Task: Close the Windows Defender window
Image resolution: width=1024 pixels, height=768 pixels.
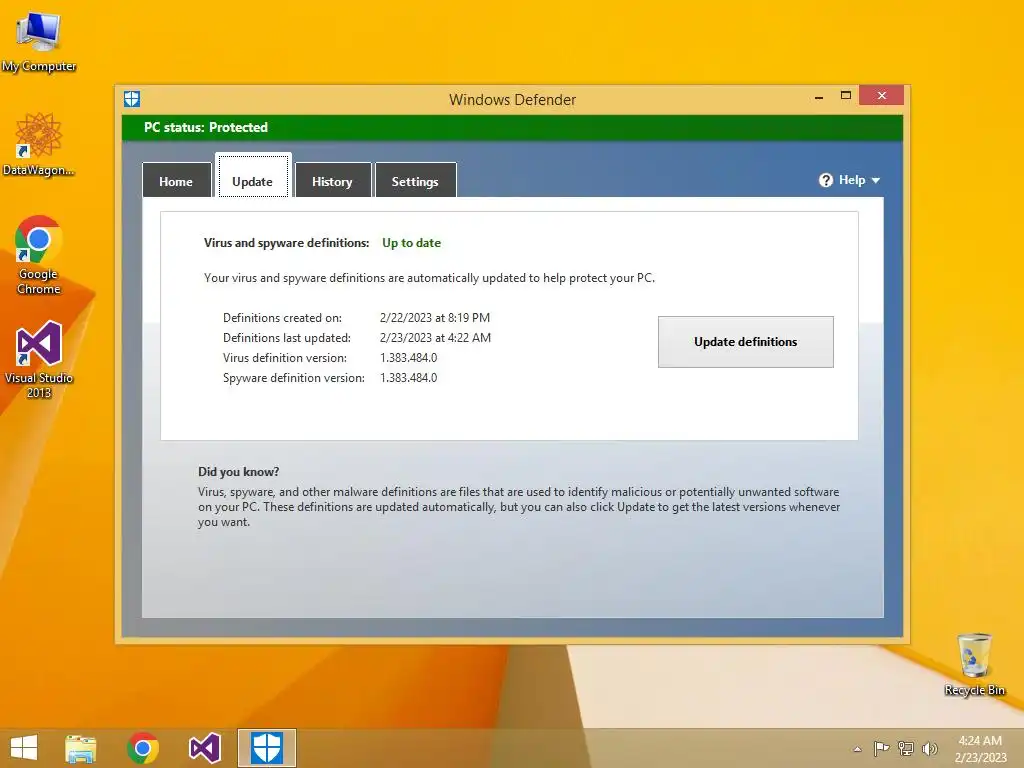Action: click(882, 95)
